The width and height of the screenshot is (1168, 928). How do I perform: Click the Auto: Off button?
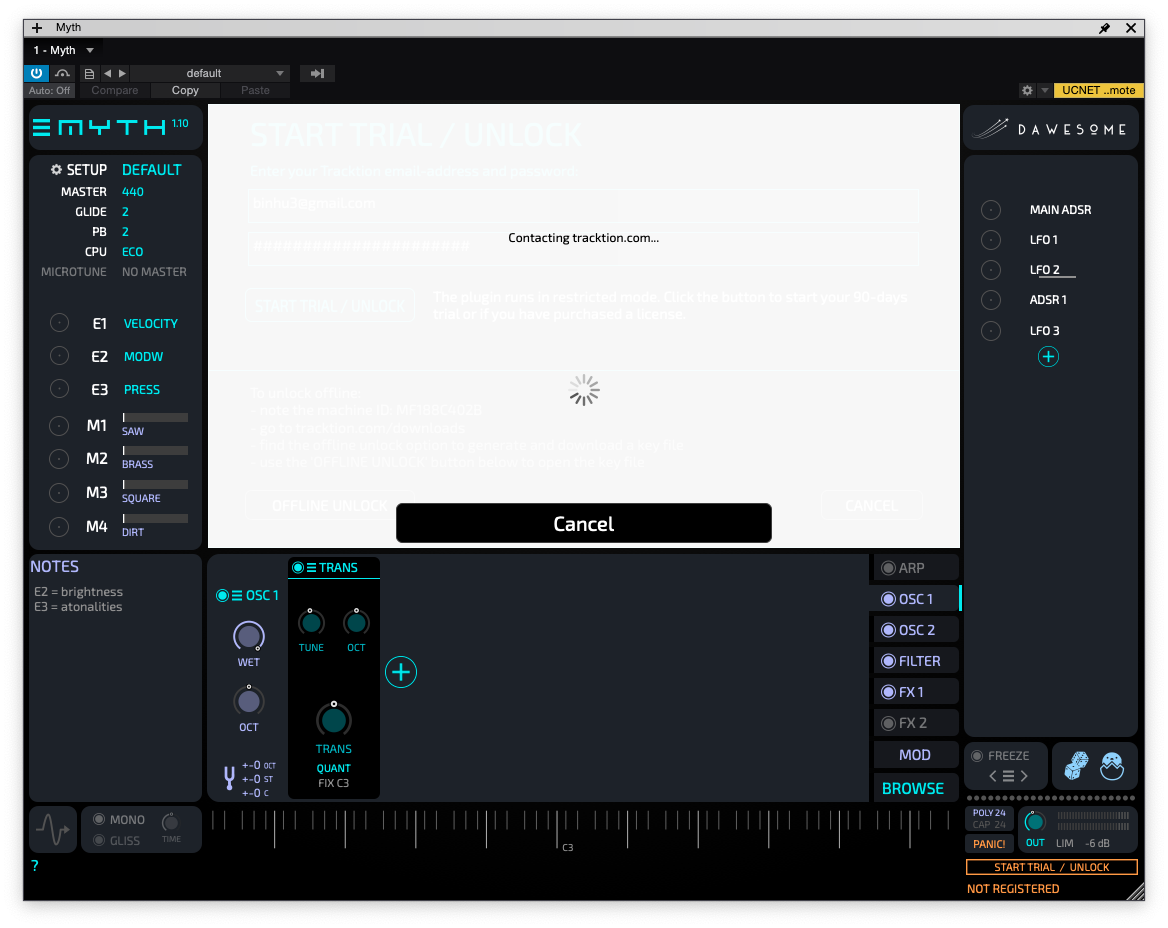click(49, 90)
